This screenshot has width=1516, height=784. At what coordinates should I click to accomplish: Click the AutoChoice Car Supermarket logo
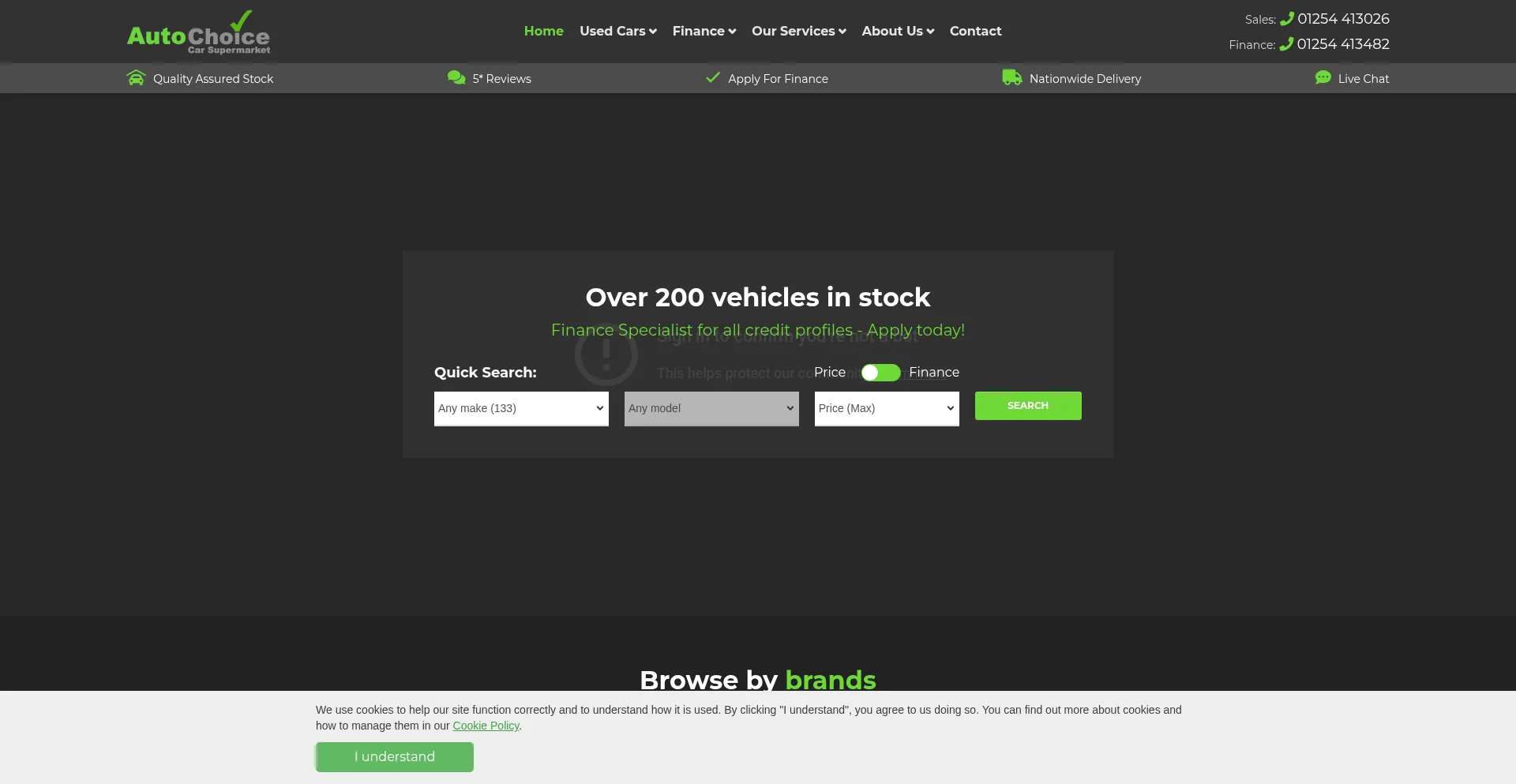[198, 33]
